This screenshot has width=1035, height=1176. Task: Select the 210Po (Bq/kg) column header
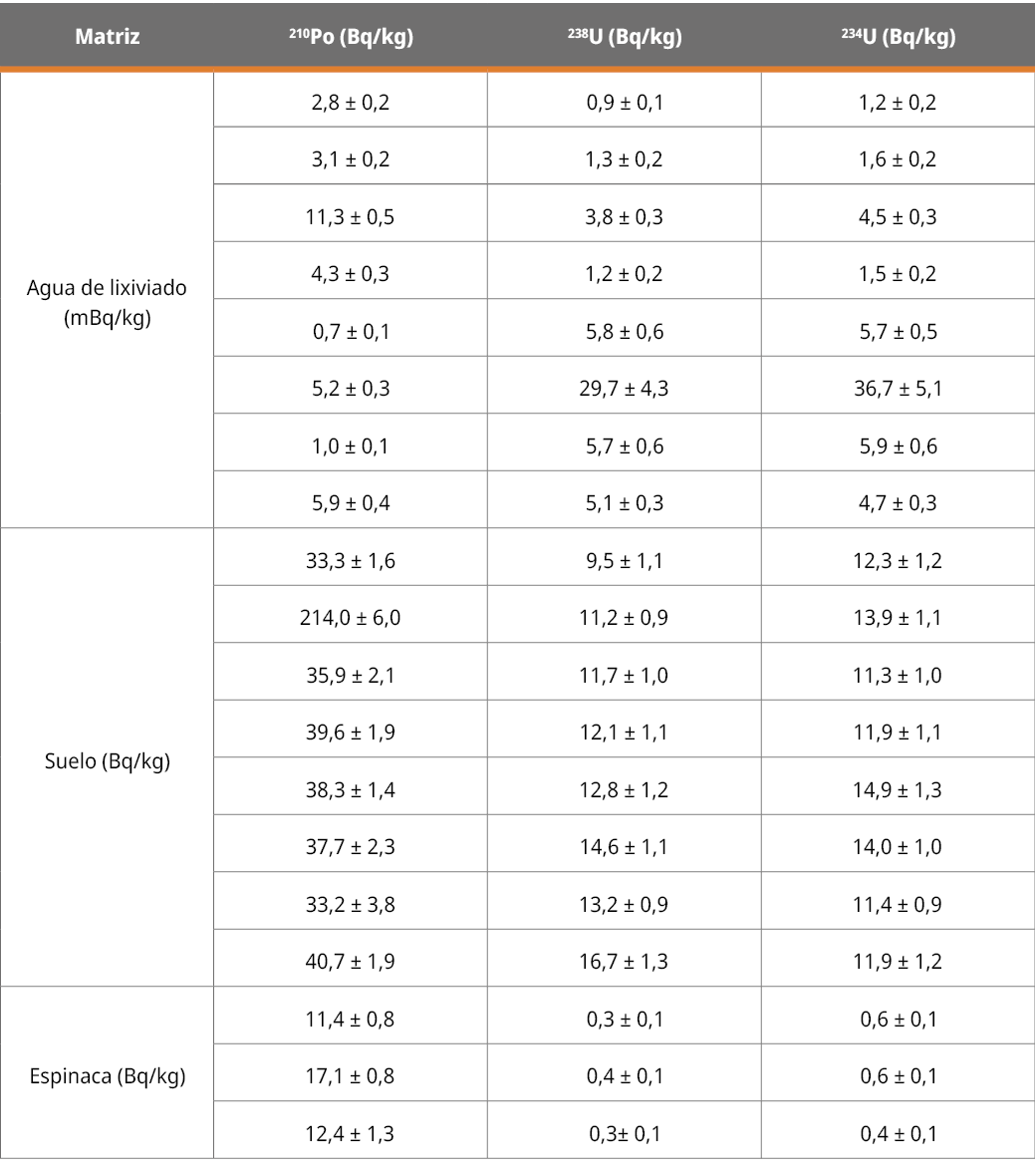tap(351, 37)
